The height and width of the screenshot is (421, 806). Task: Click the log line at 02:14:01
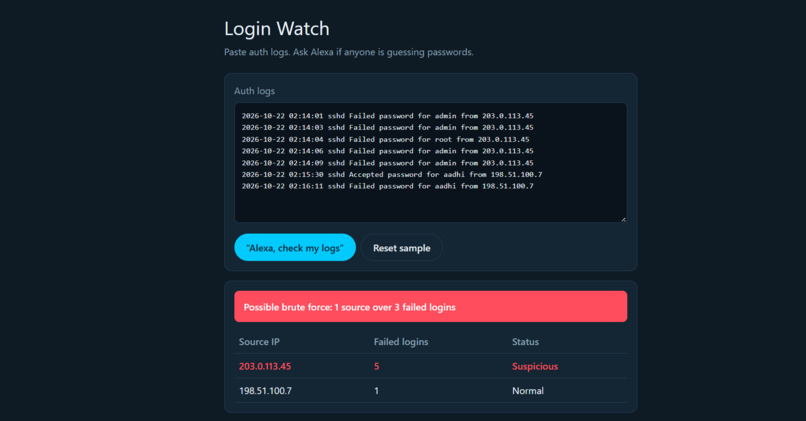388,116
